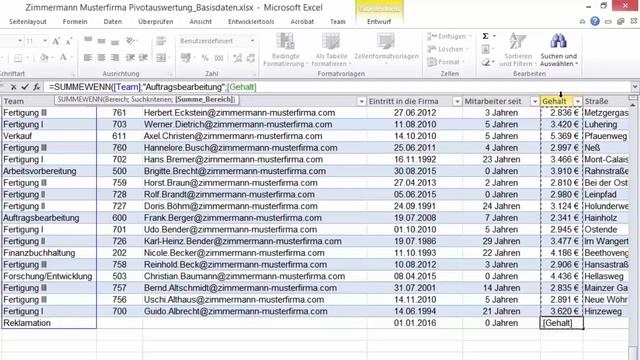Minimize the ribbon with the caret icon
The width and height of the screenshot is (640, 360).
582,22
